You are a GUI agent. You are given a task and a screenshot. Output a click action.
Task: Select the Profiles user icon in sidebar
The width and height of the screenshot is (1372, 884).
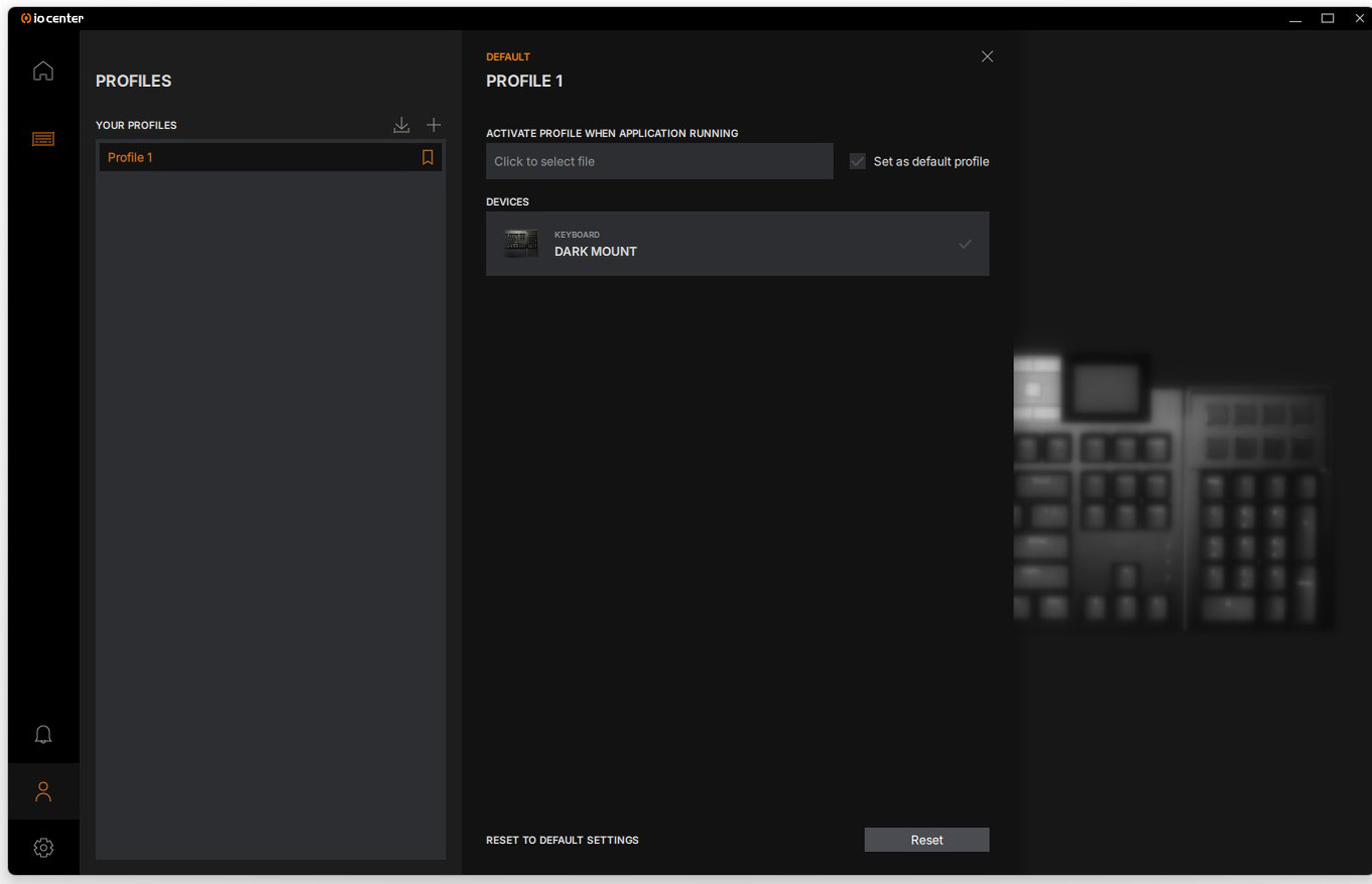pos(43,792)
